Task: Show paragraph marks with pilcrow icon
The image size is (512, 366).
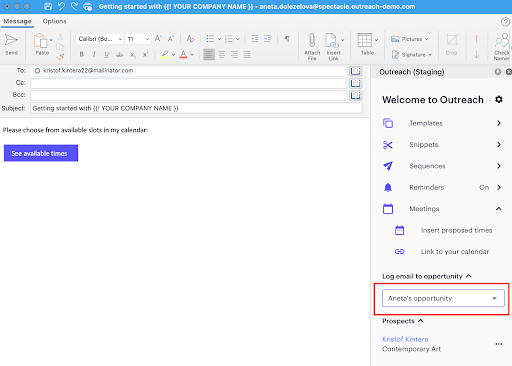Action: (287, 39)
